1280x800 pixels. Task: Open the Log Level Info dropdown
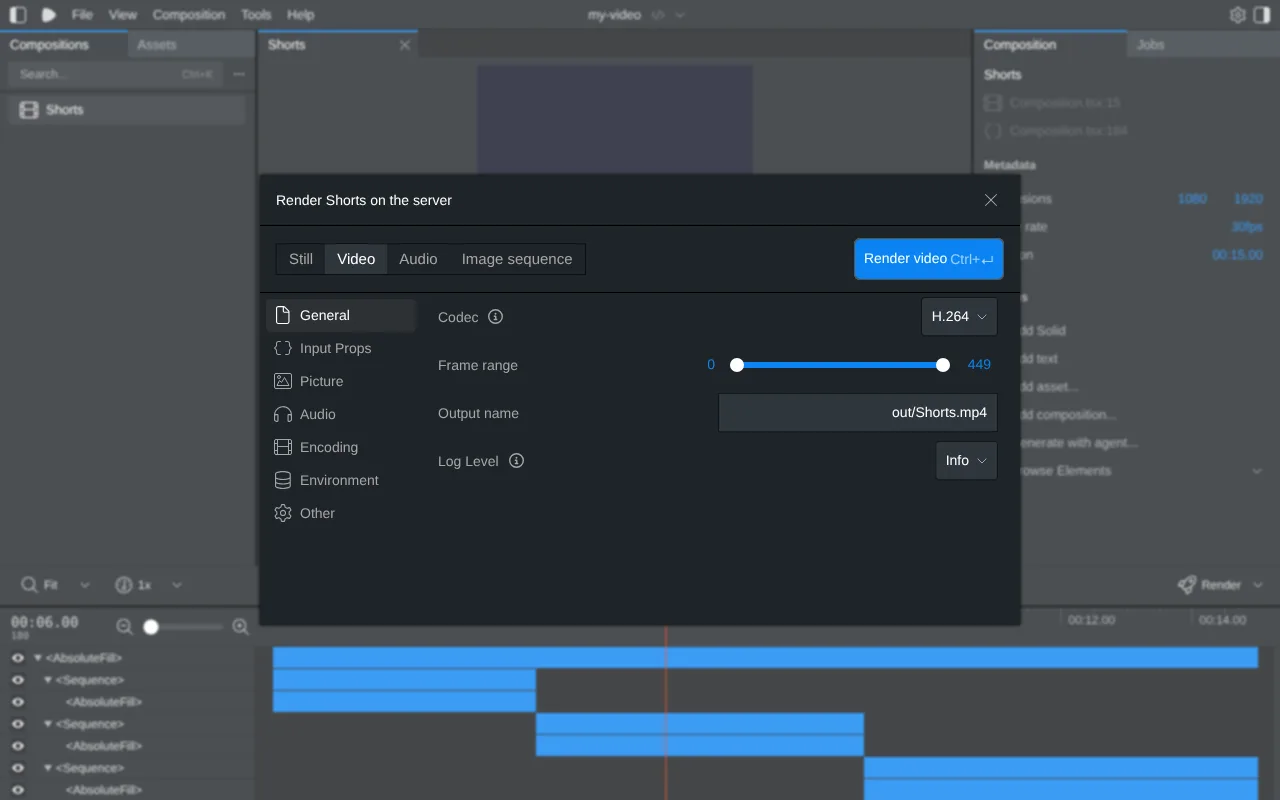coord(966,461)
